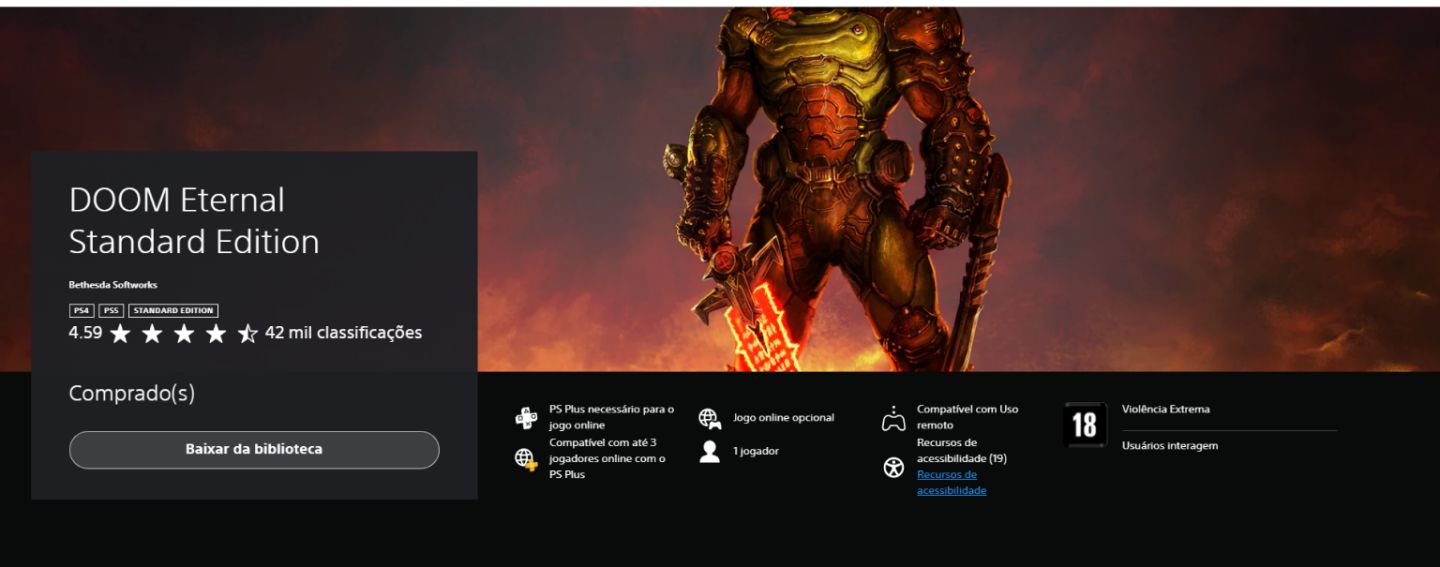This screenshot has width=1440, height=567.
Task: Click the Recursos de acessibilidade (19) label
Action: point(962,450)
